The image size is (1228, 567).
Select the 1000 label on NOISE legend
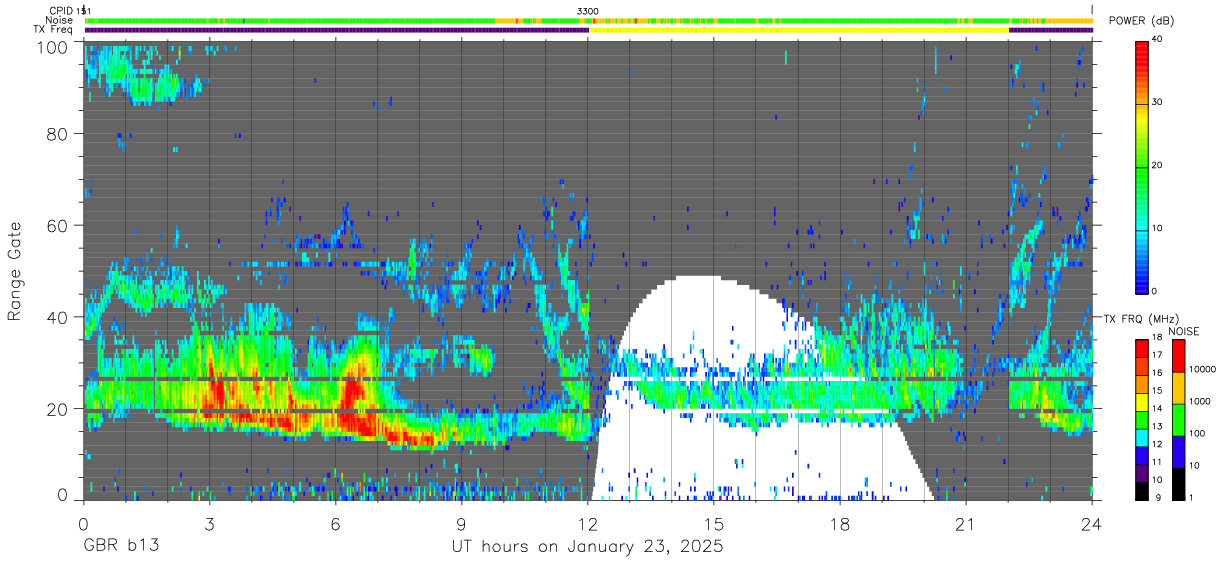[1200, 402]
